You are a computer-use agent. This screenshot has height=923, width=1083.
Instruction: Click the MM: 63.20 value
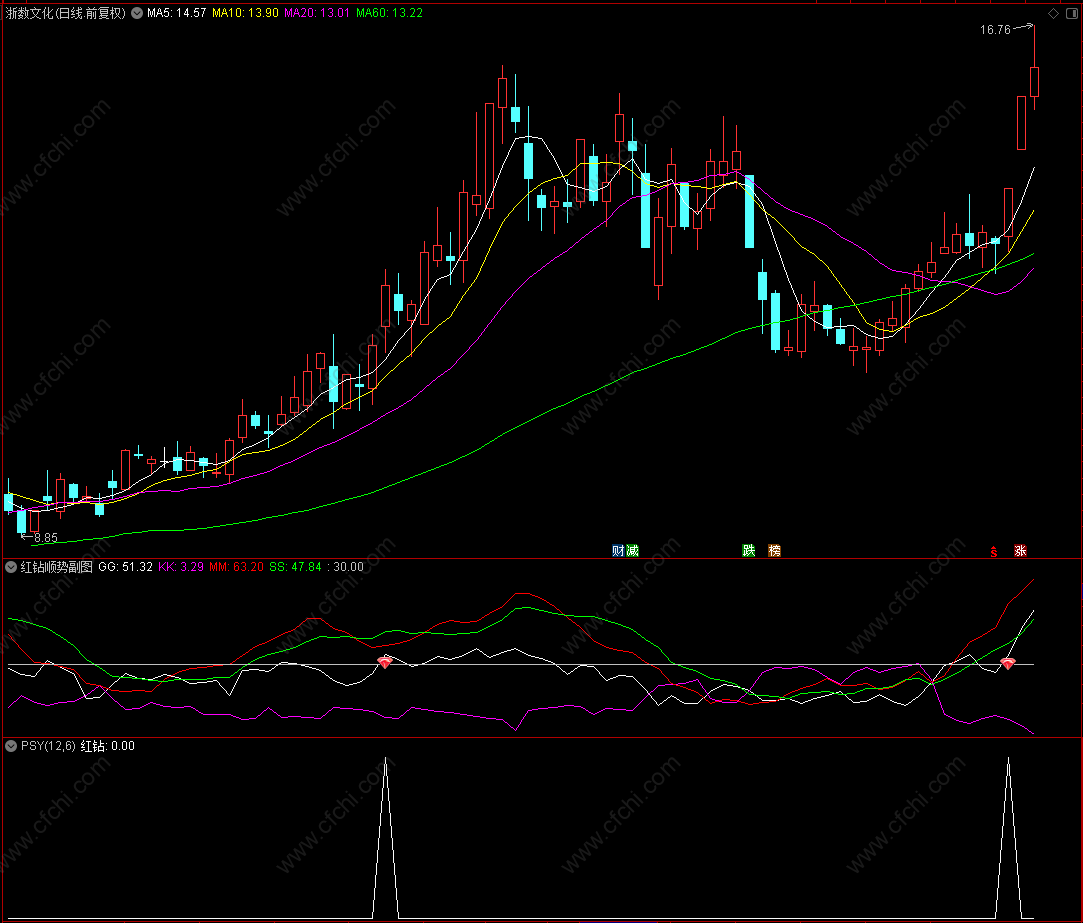(x=236, y=567)
